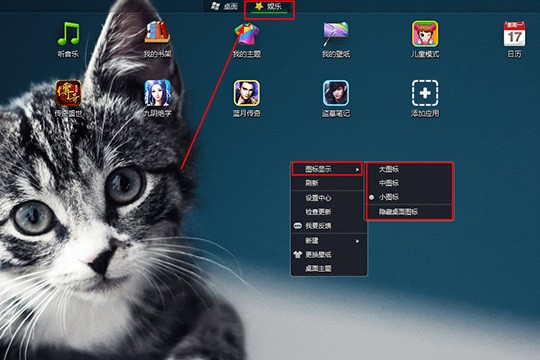
Task: Open 我的壁纸 wallpaper icon
Action: [x=336, y=34]
